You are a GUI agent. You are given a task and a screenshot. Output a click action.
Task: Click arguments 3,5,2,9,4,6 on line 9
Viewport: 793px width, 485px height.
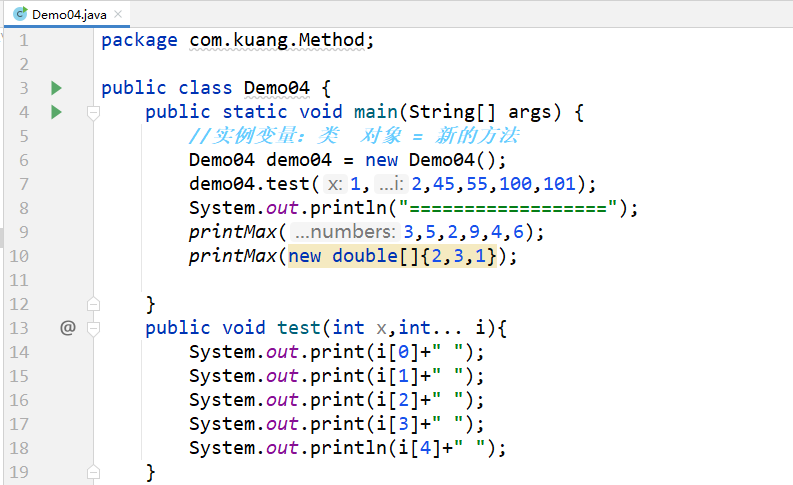click(x=463, y=232)
